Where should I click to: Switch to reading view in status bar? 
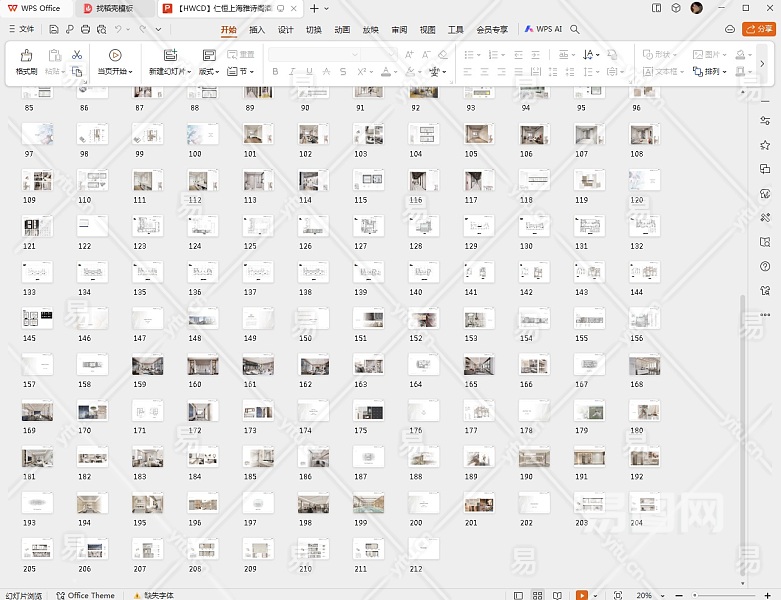[x=555, y=595]
